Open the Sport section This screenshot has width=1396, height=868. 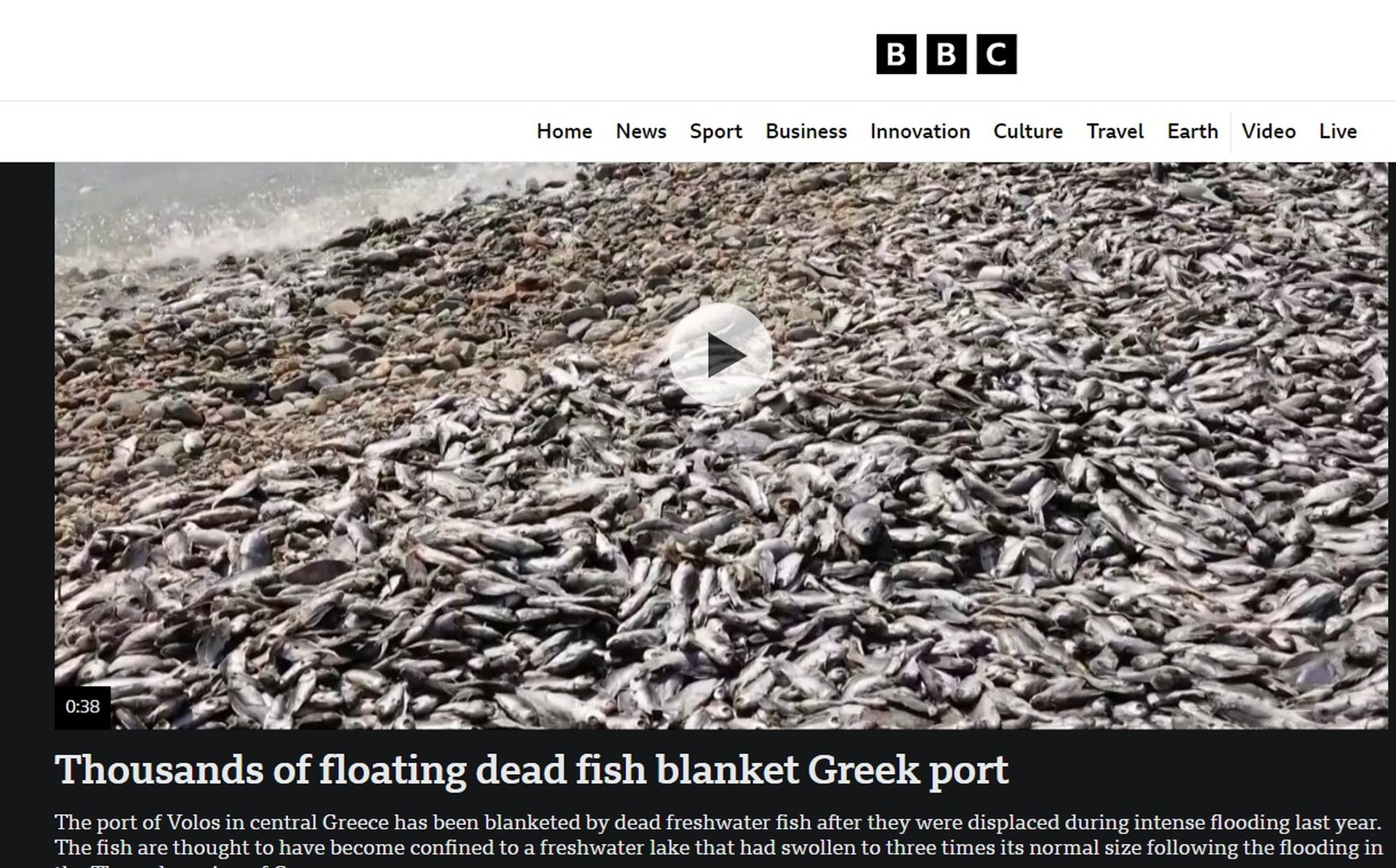point(715,132)
